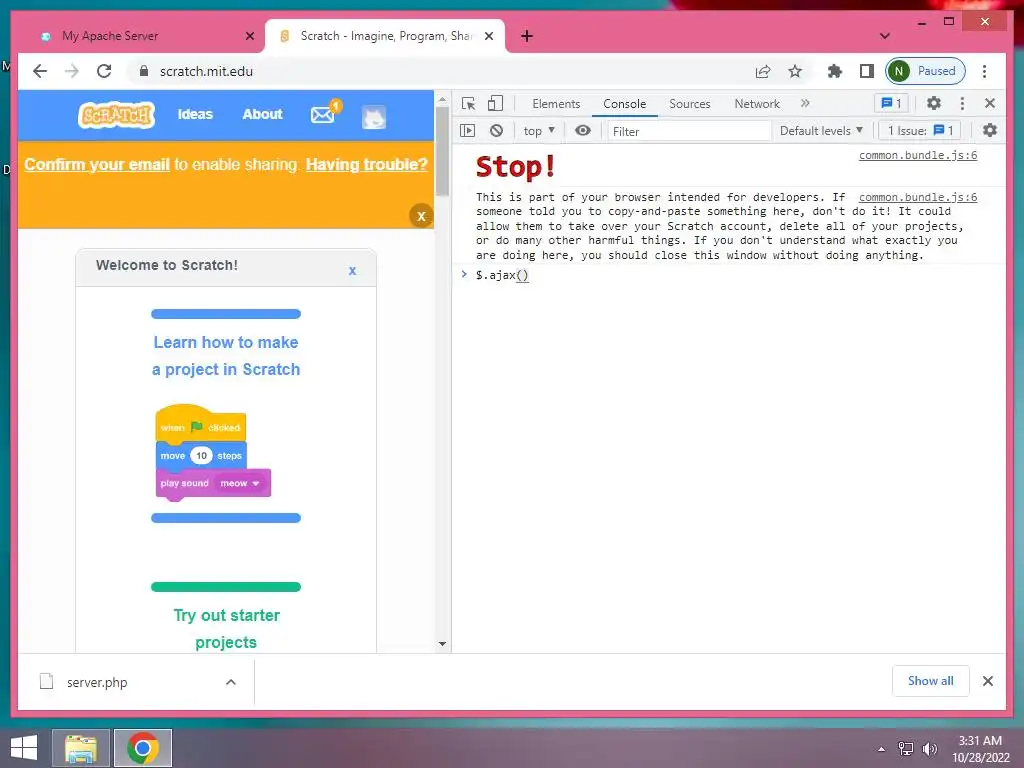Click the network tray icon
Viewport: 1024px width, 768px height.
906,749
